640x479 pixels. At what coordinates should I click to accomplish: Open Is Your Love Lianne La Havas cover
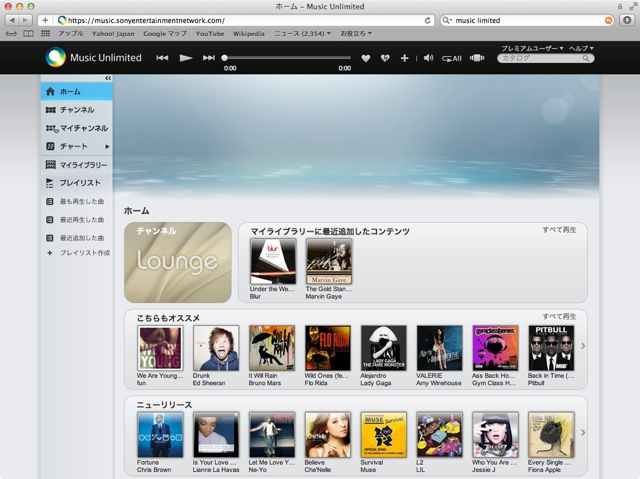coord(216,435)
